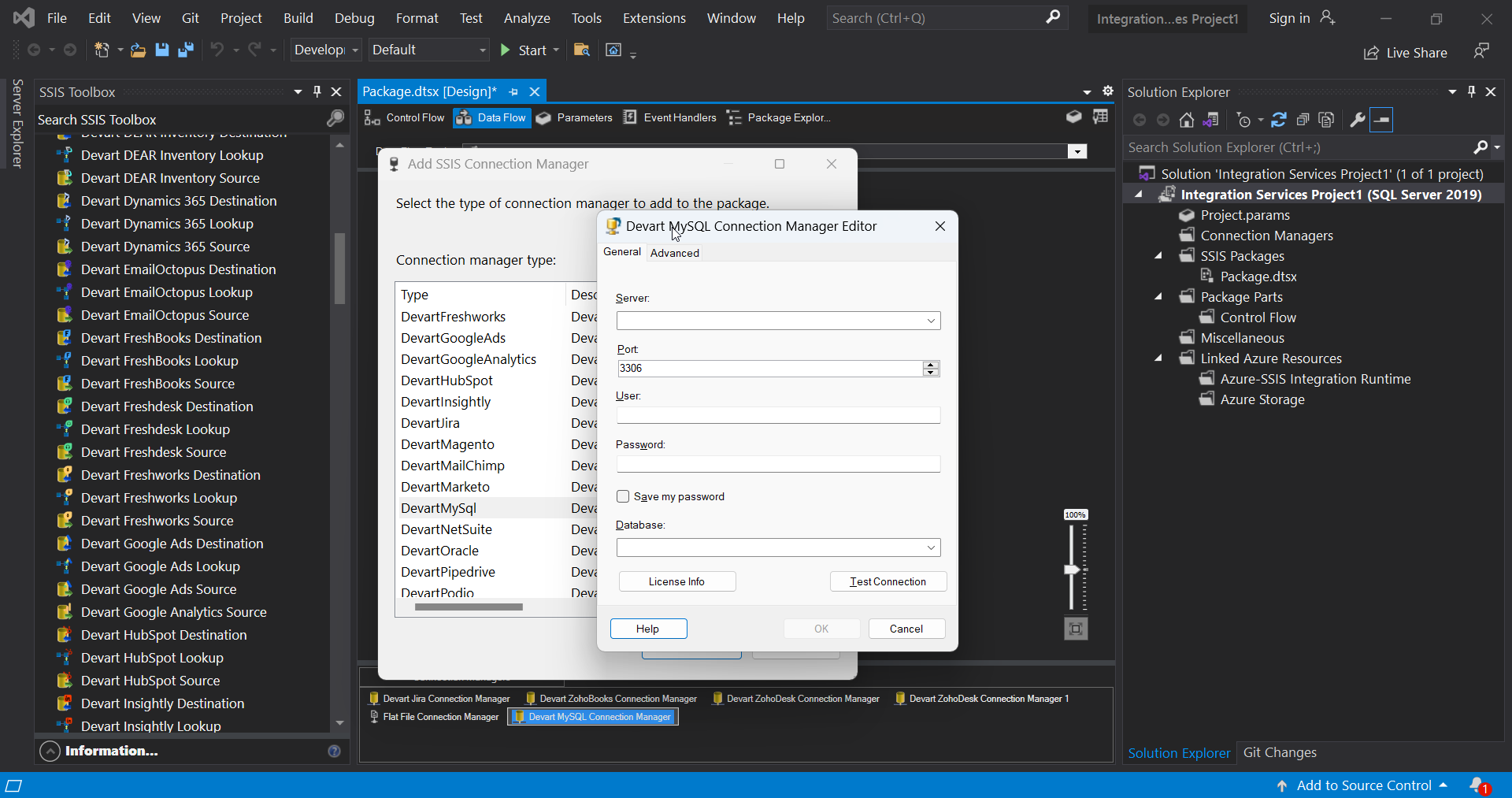Click the designer zoom slider handle
Viewport: 1512px width, 798px height.
click(x=1071, y=570)
